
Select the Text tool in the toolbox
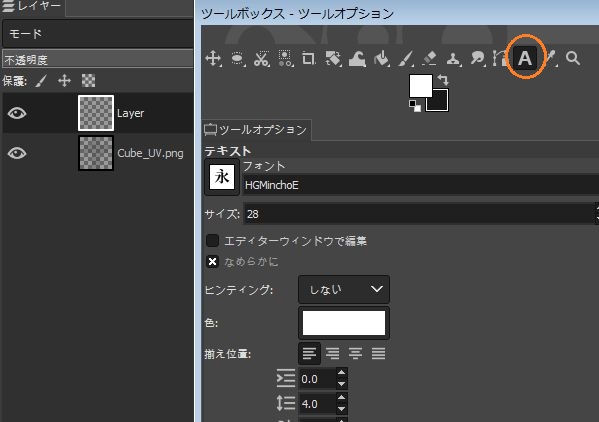coord(525,58)
